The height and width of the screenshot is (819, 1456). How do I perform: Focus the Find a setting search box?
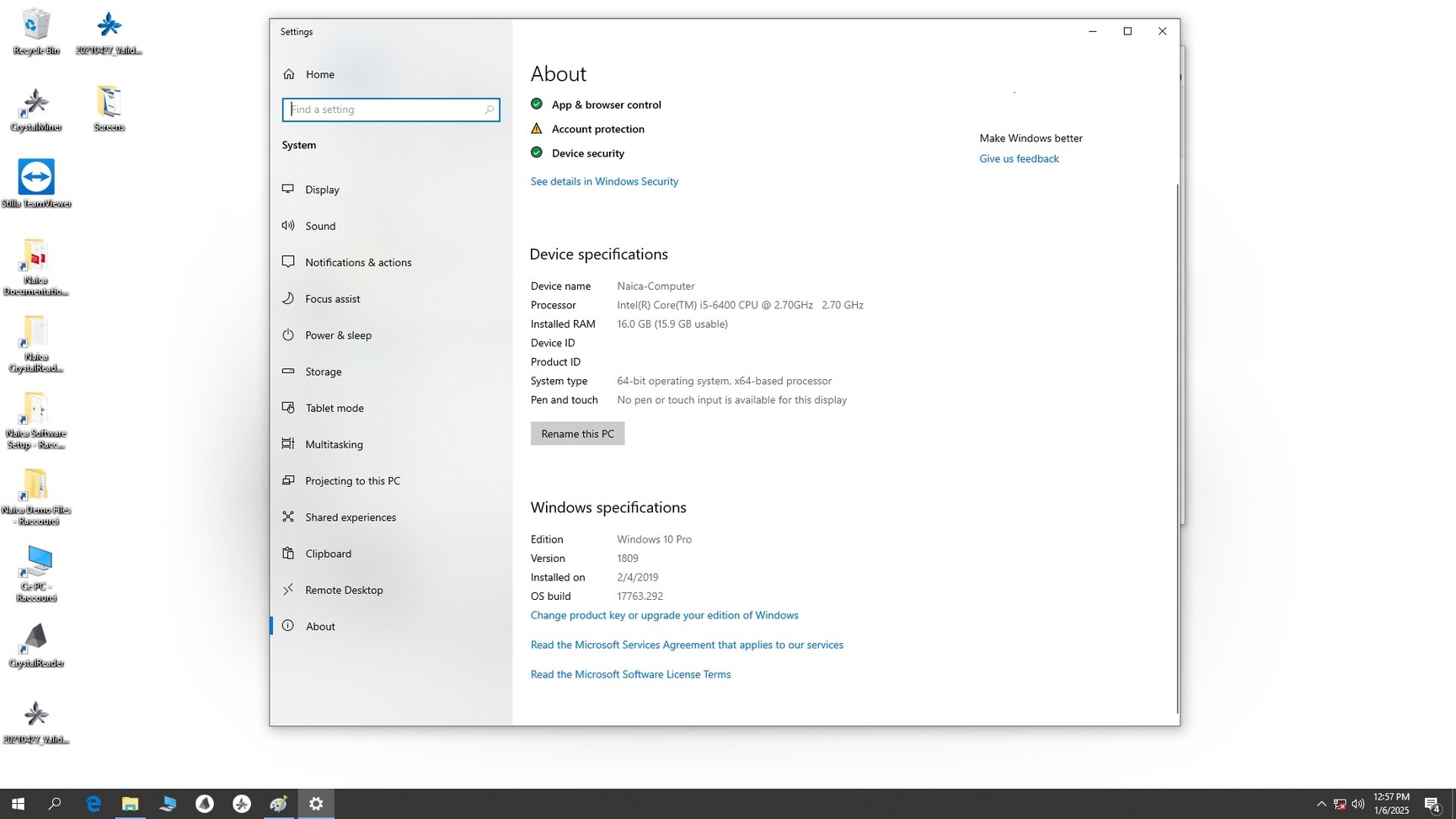coord(391,110)
